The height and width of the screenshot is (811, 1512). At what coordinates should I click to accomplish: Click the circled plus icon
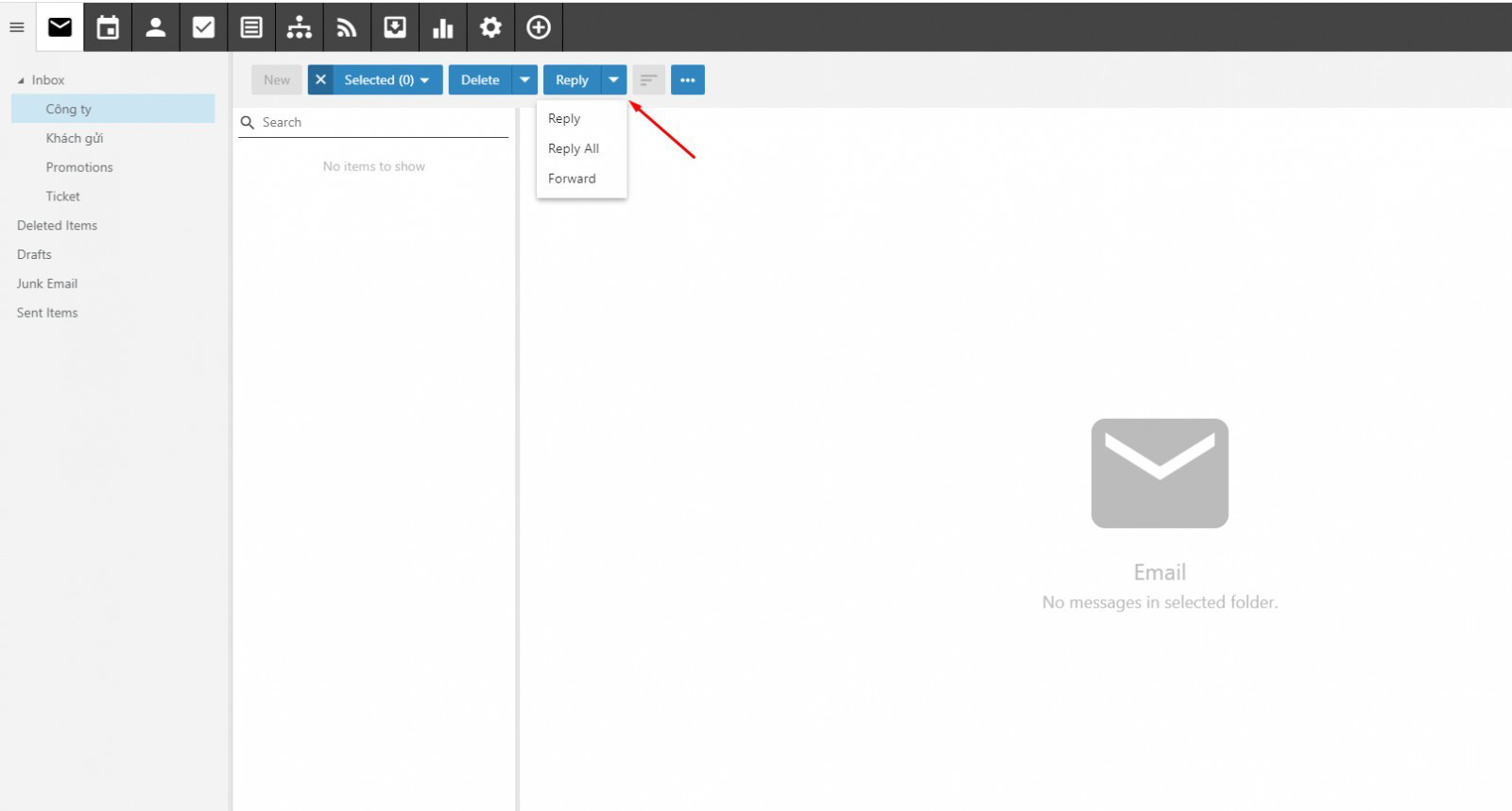pyautogui.click(x=539, y=27)
